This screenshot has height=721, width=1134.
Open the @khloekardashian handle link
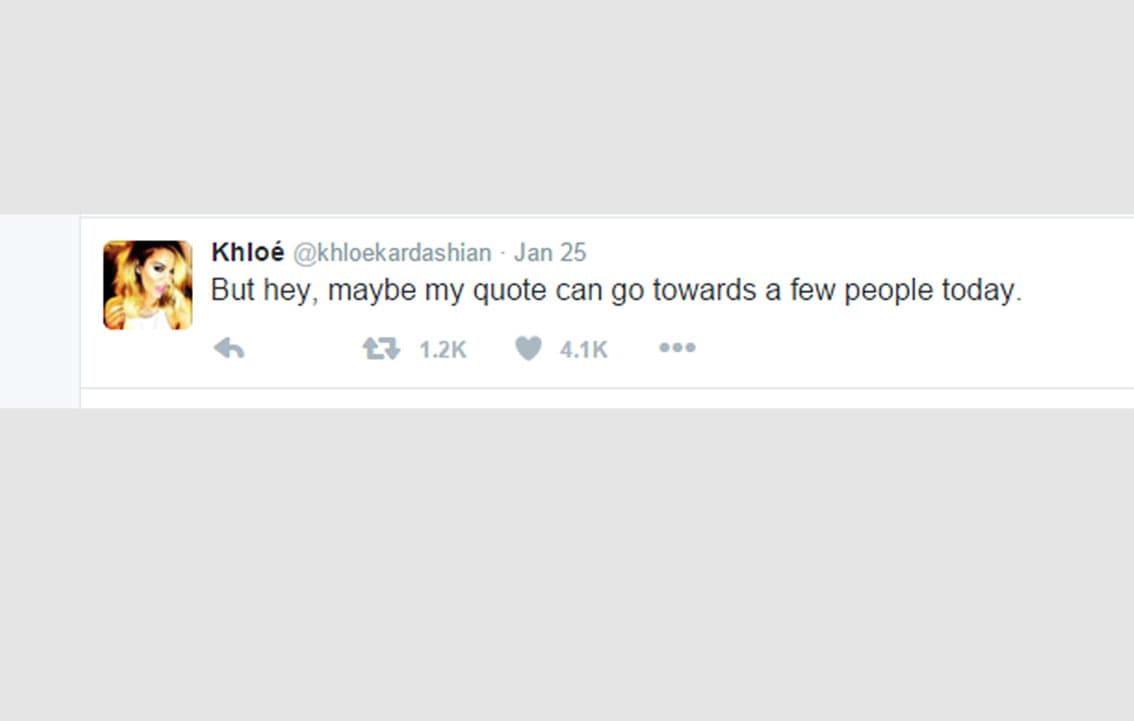(x=392, y=253)
